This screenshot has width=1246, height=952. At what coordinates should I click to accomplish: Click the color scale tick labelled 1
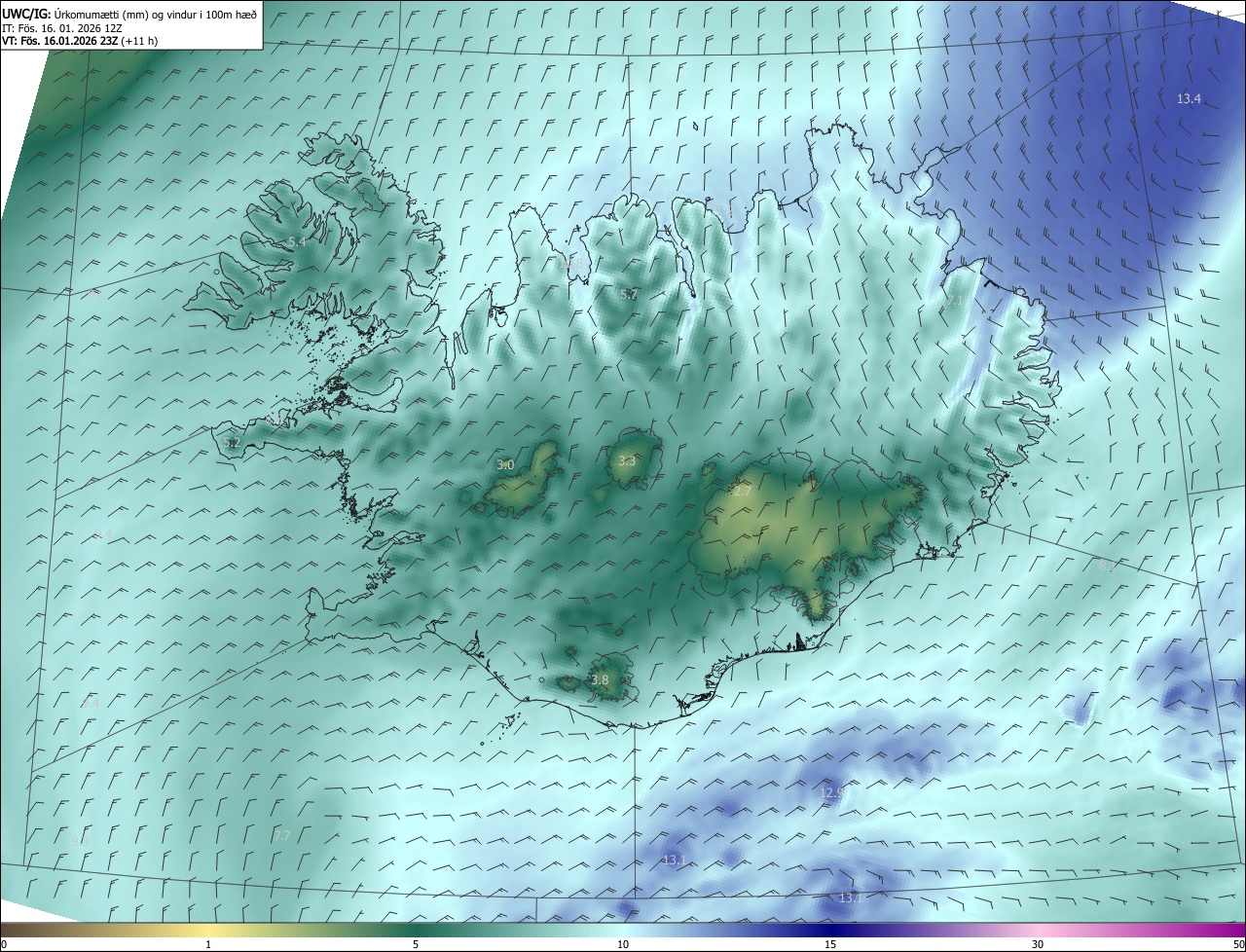point(208,944)
